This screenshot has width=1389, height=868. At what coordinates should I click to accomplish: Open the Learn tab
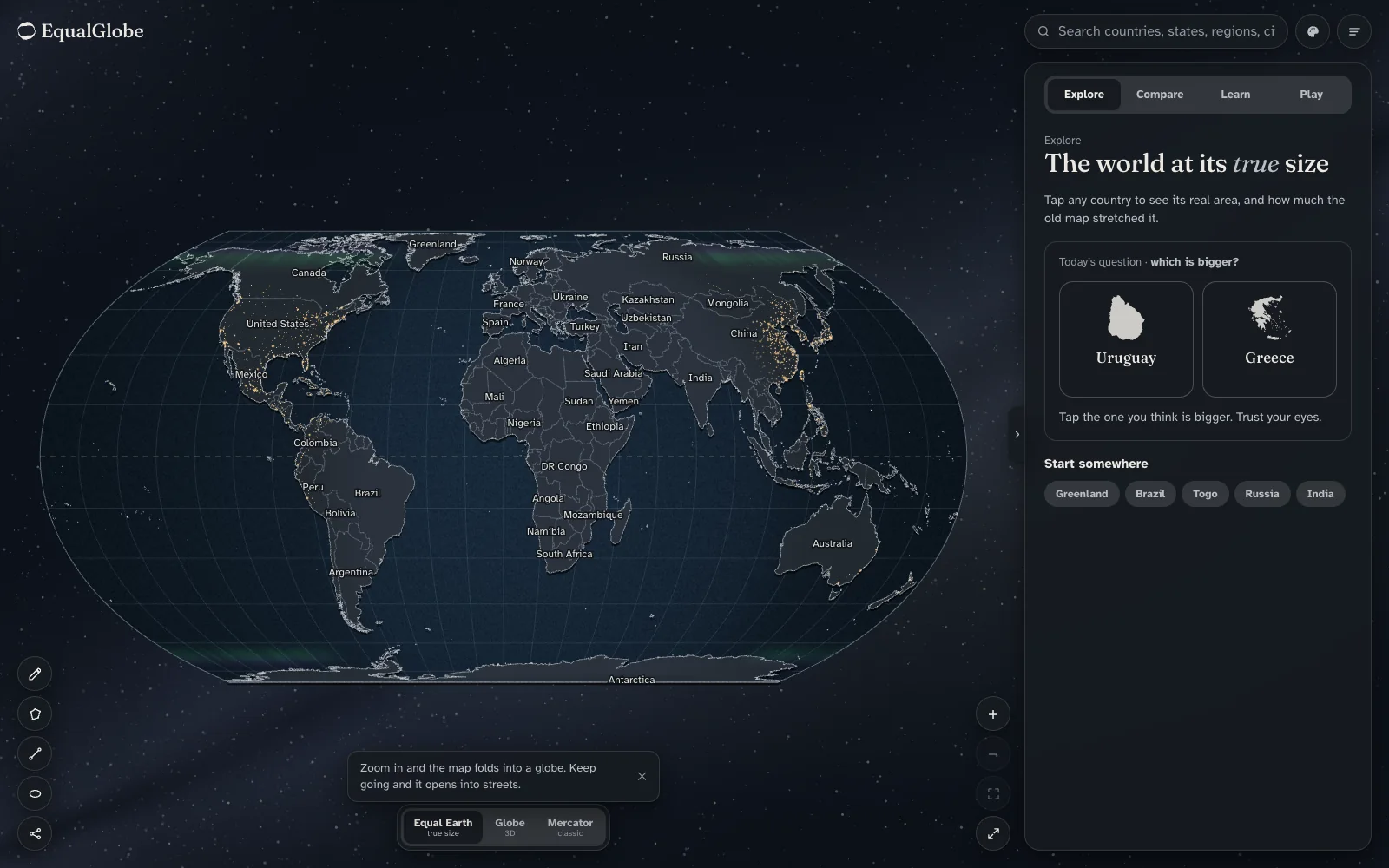1235,95
